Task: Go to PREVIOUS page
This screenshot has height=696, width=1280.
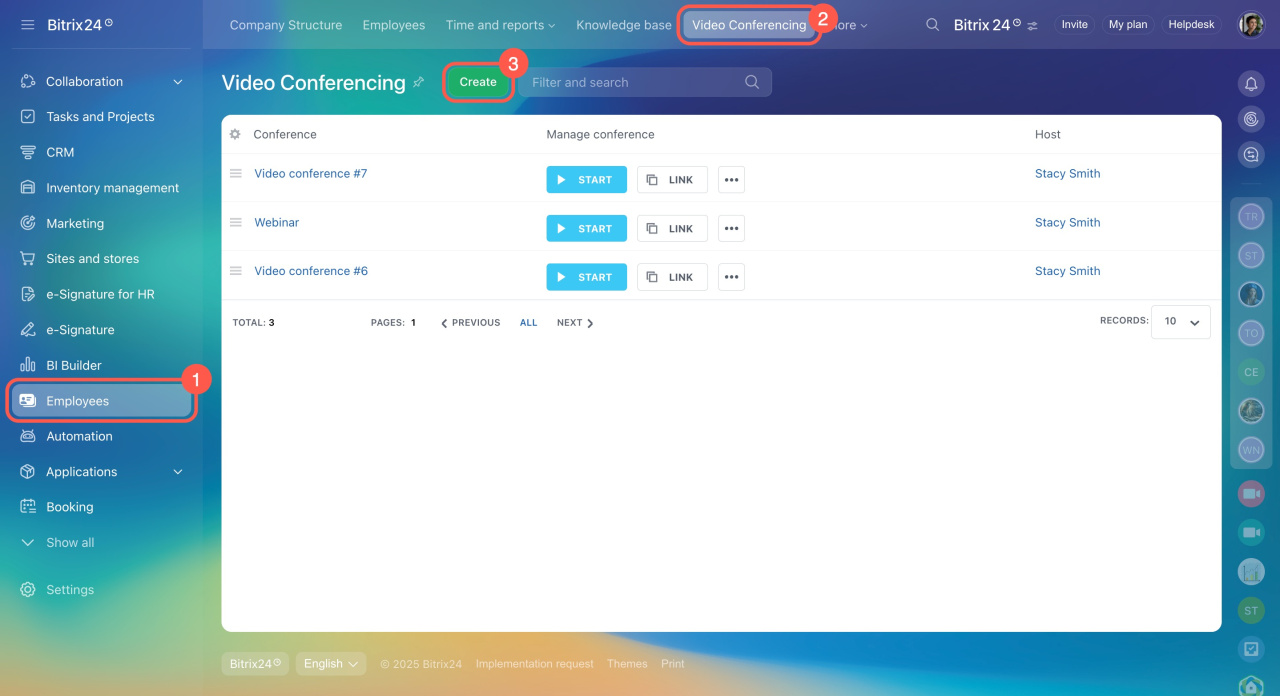Action: (x=470, y=323)
